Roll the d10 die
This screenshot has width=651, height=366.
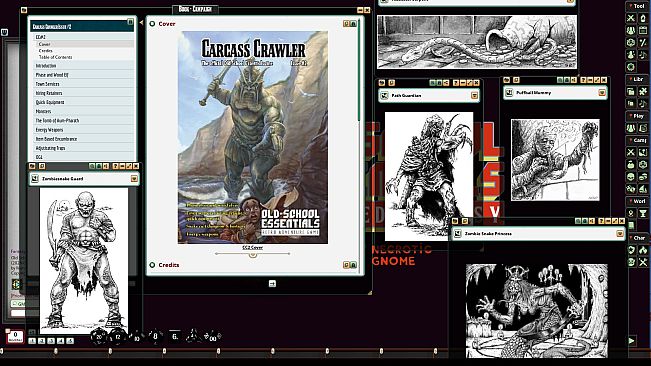(136, 337)
